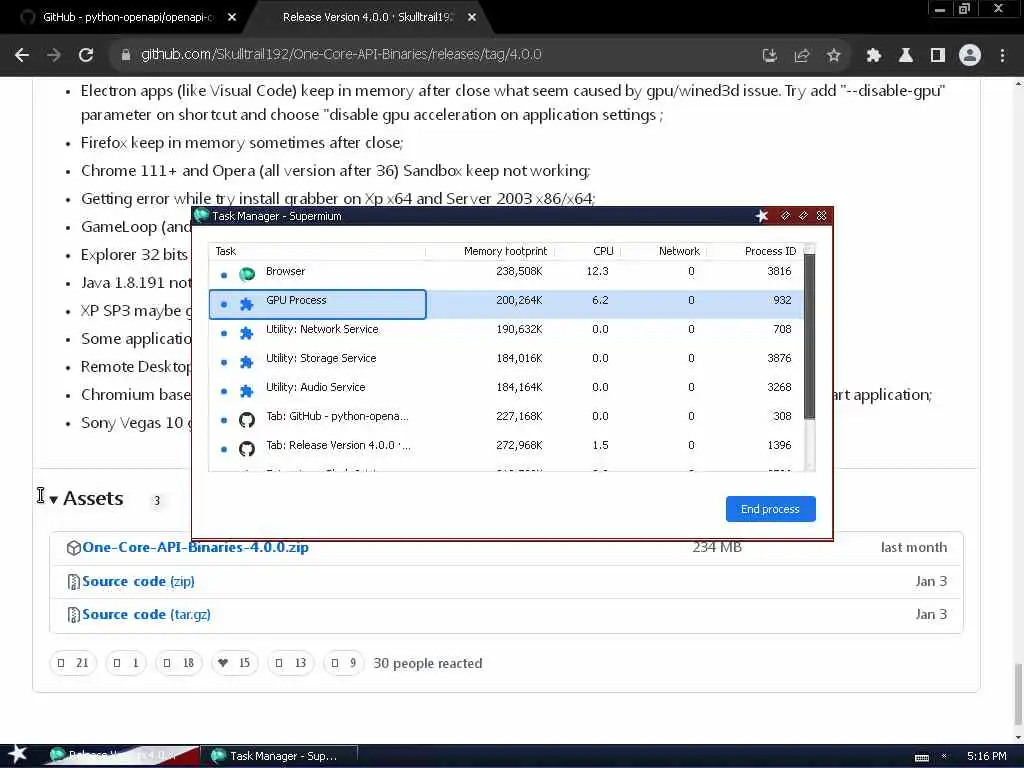Sort by CPU column header

point(603,251)
